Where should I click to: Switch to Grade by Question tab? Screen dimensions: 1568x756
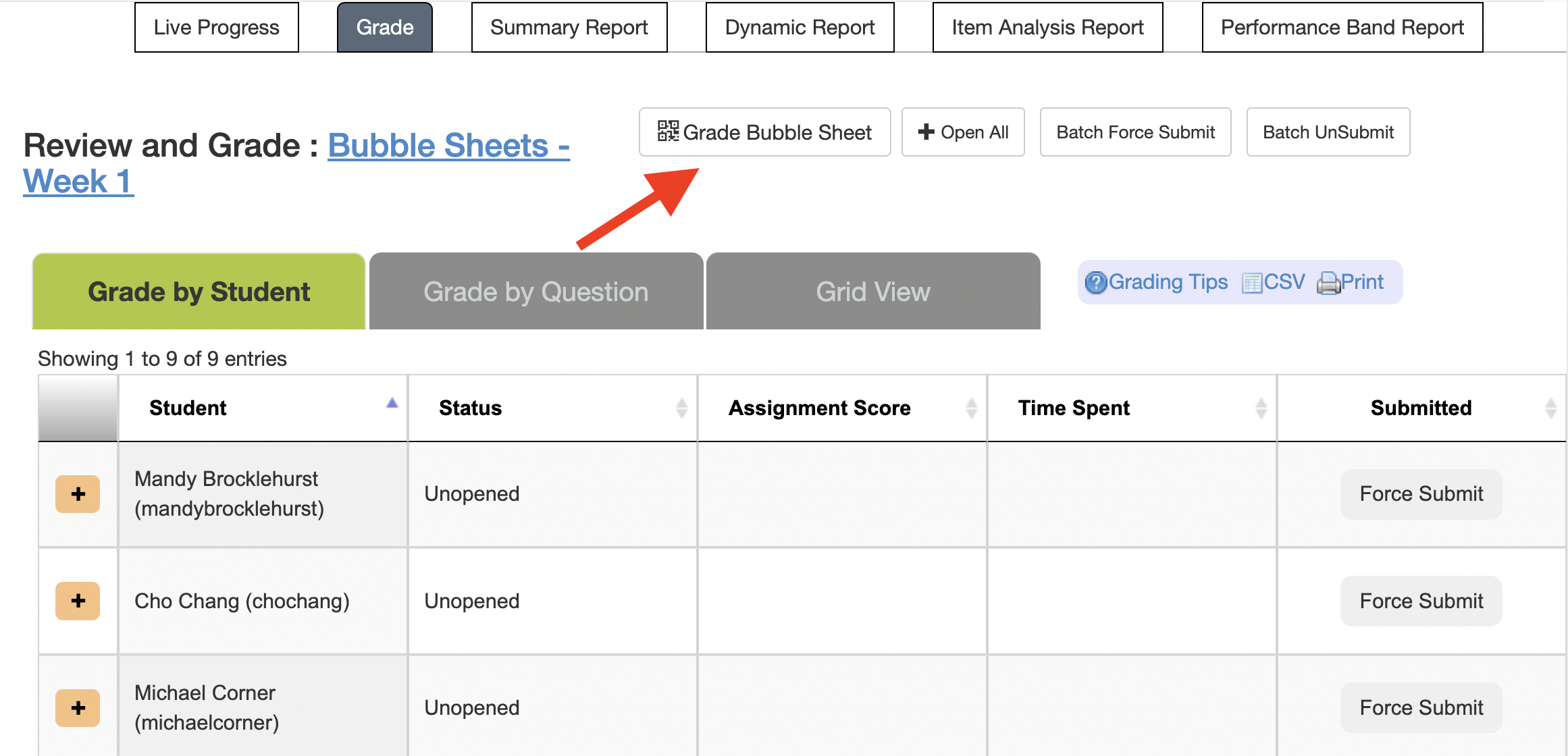tap(535, 292)
